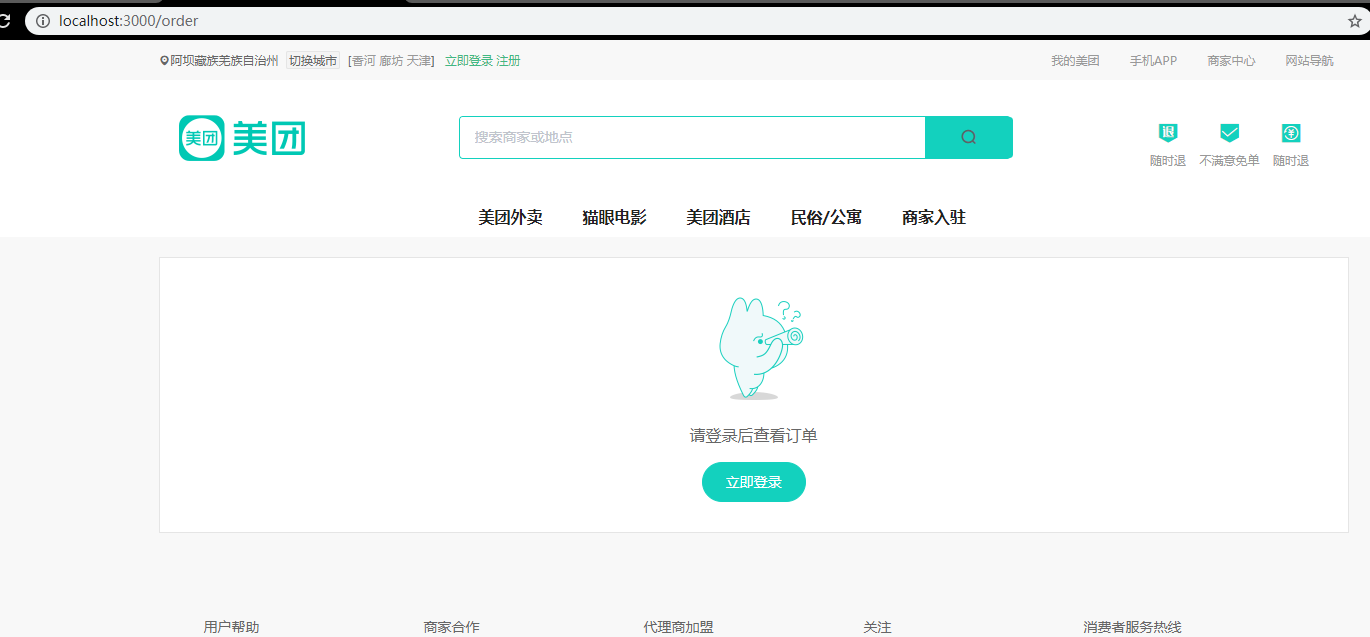The image size is (1370, 637).
Task: Switch to the 美团外卖 tab
Action: pos(511,217)
